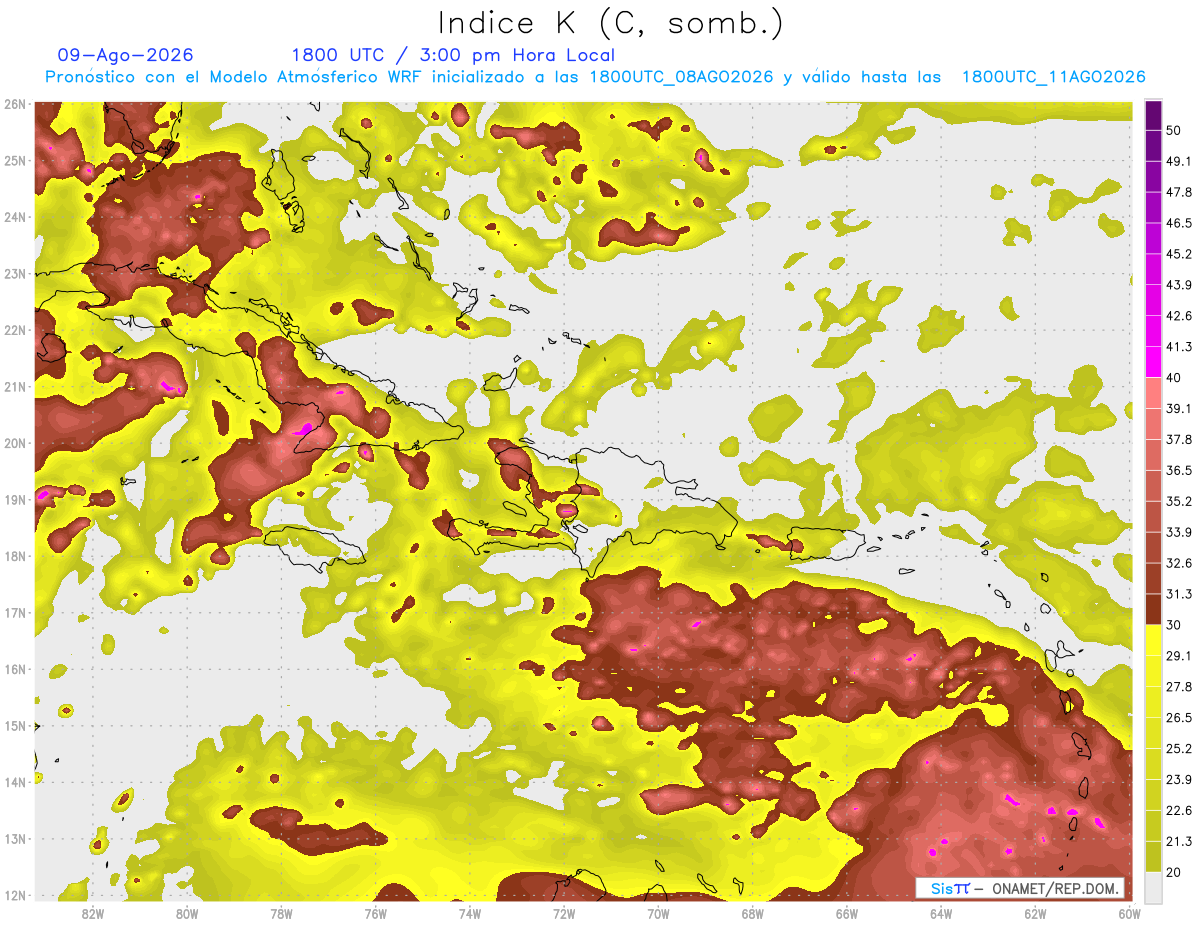
Task: Click the 64W longitude label
Action: (941, 913)
